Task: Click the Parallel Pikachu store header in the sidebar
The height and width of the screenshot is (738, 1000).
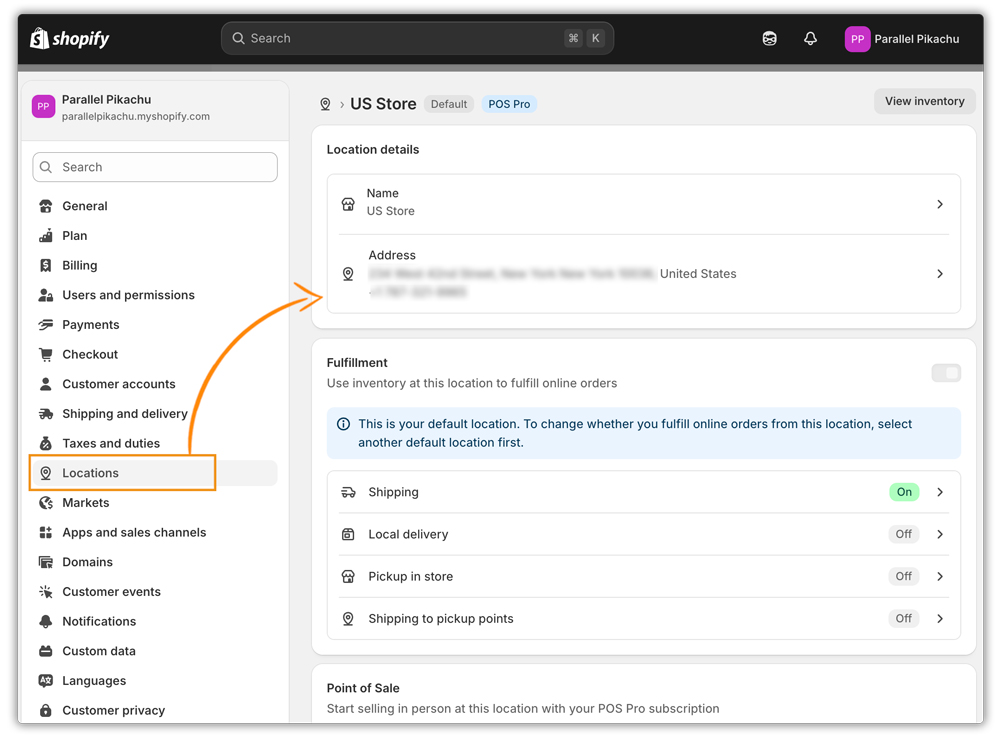Action: 155,107
